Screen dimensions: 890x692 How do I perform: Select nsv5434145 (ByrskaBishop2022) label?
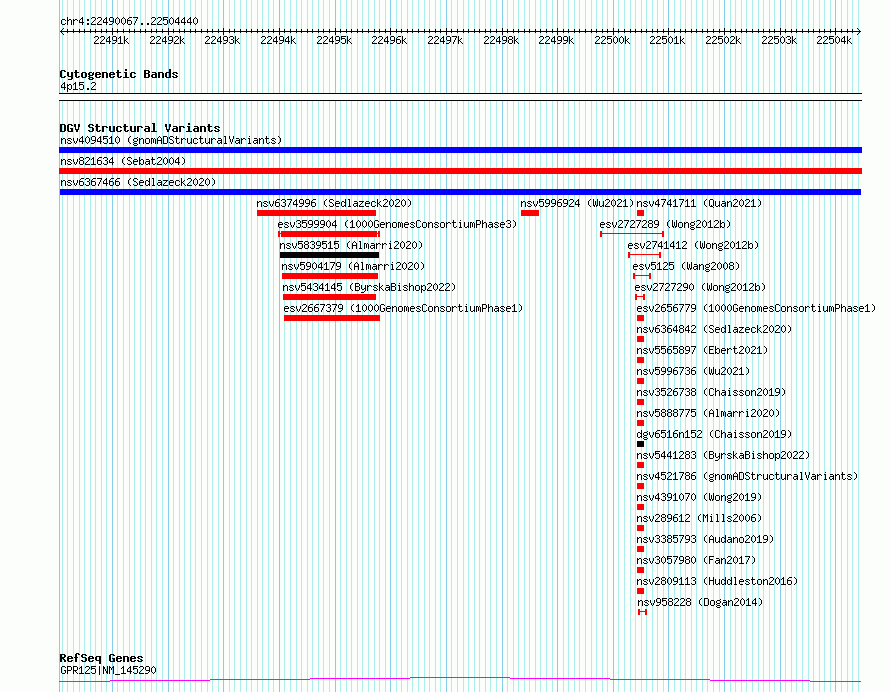(x=369, y=287)
